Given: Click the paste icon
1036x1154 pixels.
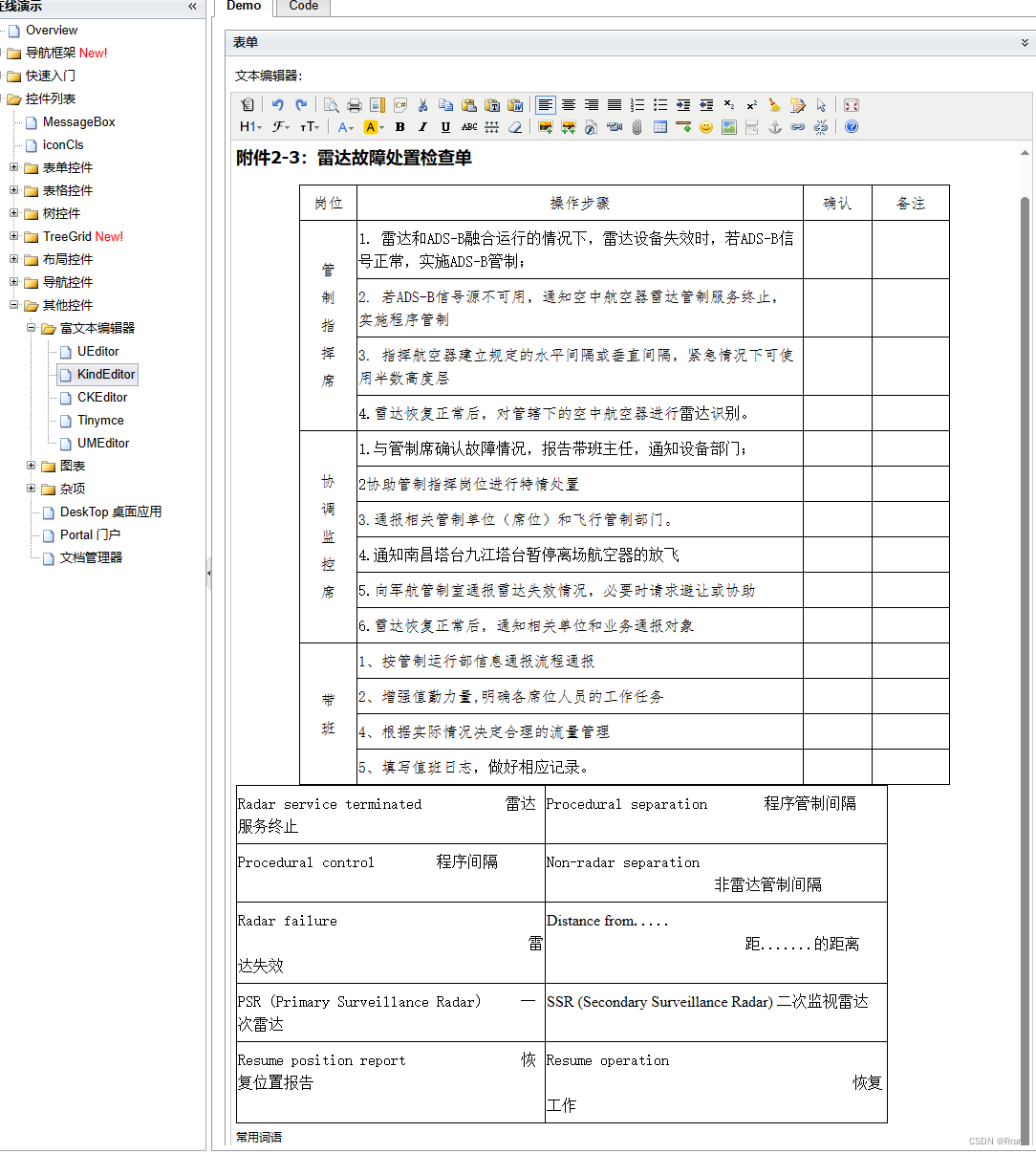Looking at the screenshot, I should click(x=469, y=105).
